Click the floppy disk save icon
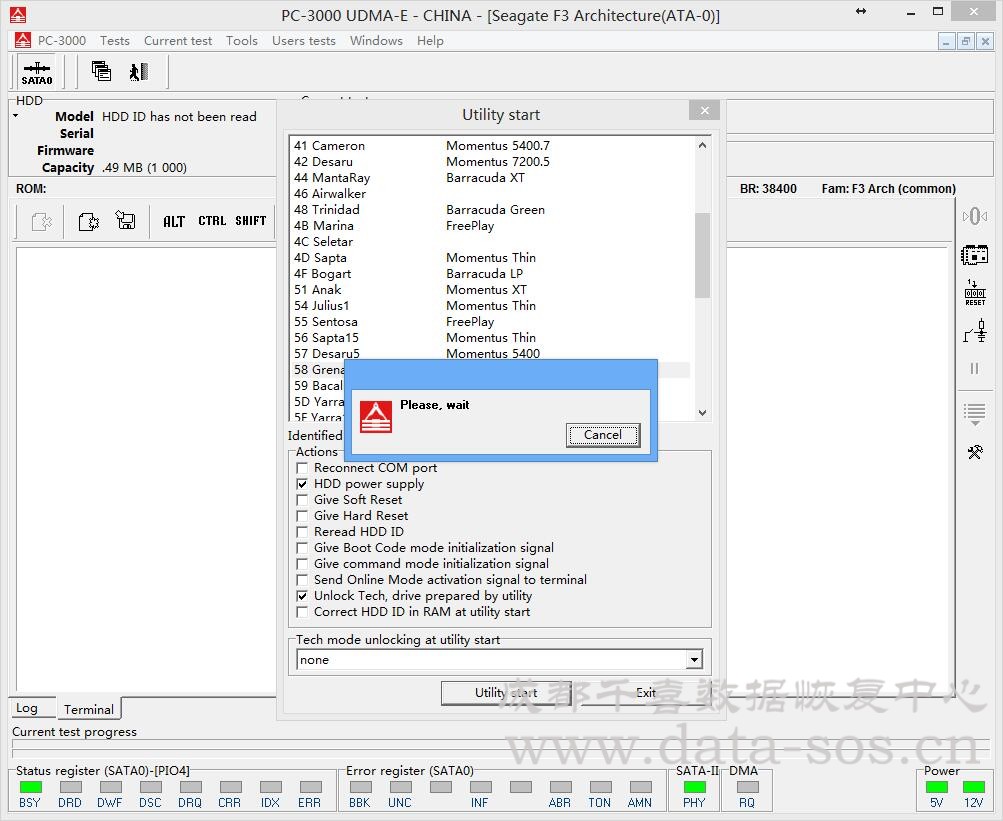Screen dimensions: 1003x821 coord(125,221)
